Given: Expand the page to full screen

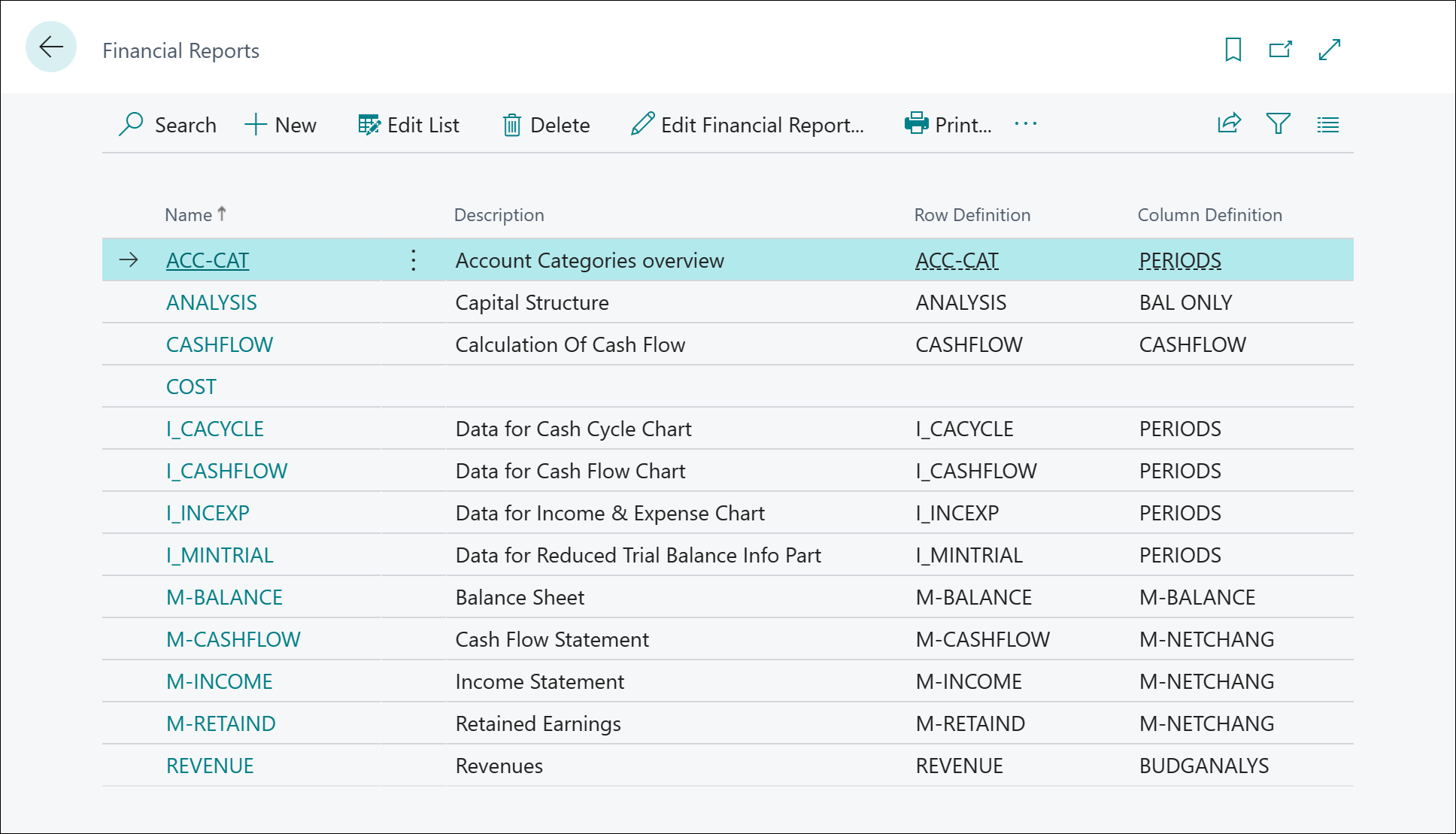Looking at the screenshot, I should pyautogui.click(x=1330, y=49).
